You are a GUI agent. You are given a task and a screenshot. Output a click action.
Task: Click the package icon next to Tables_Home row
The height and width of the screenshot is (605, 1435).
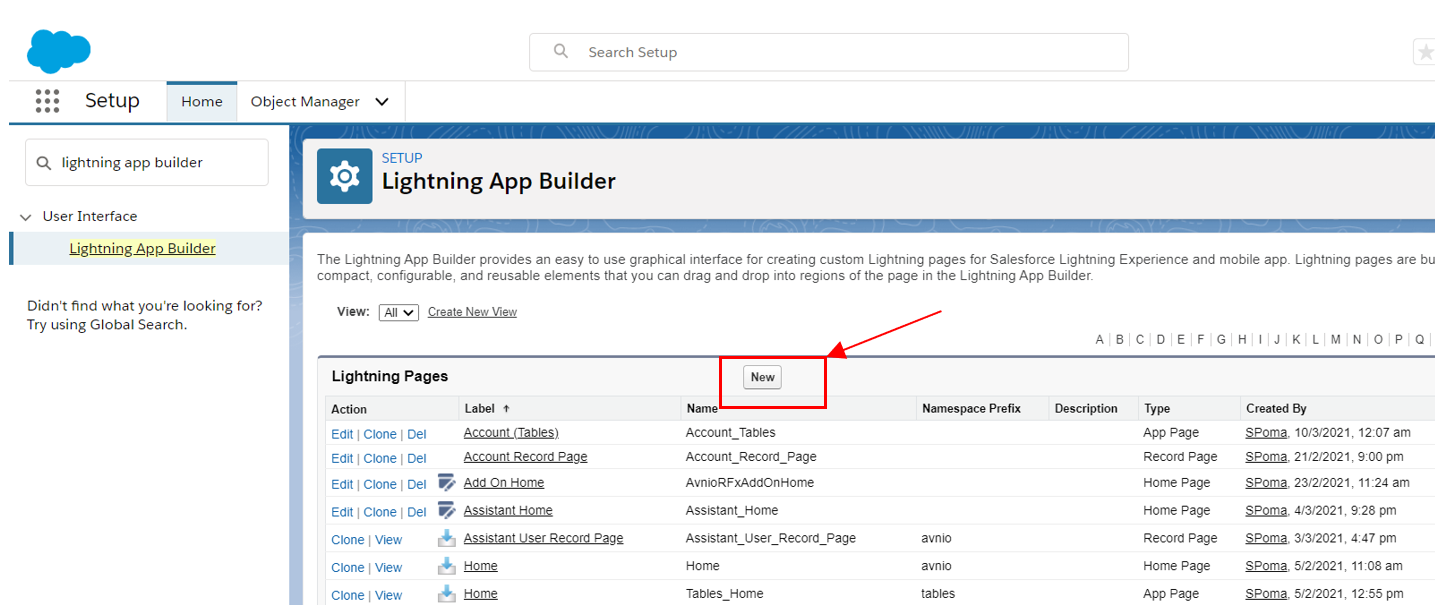click(x=447, y=594)
